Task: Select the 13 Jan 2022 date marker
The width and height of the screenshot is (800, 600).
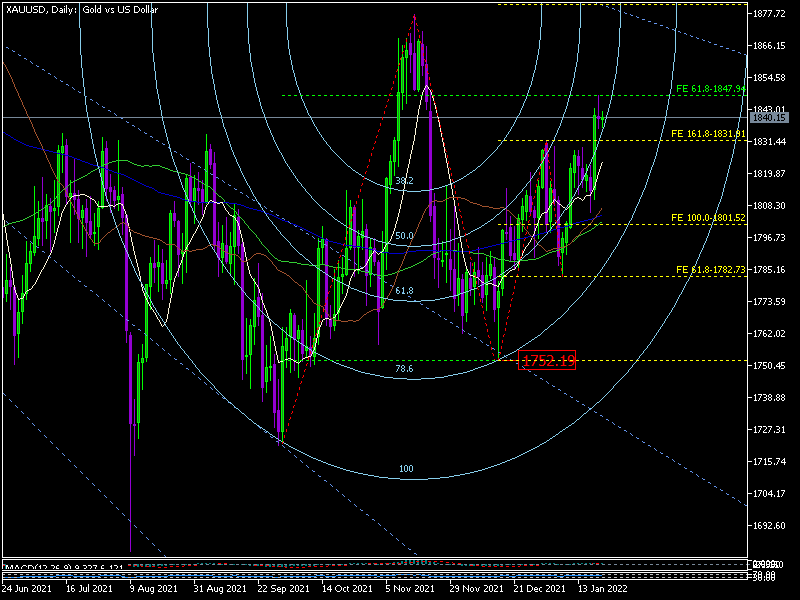Action: click(x=602, y=590)
